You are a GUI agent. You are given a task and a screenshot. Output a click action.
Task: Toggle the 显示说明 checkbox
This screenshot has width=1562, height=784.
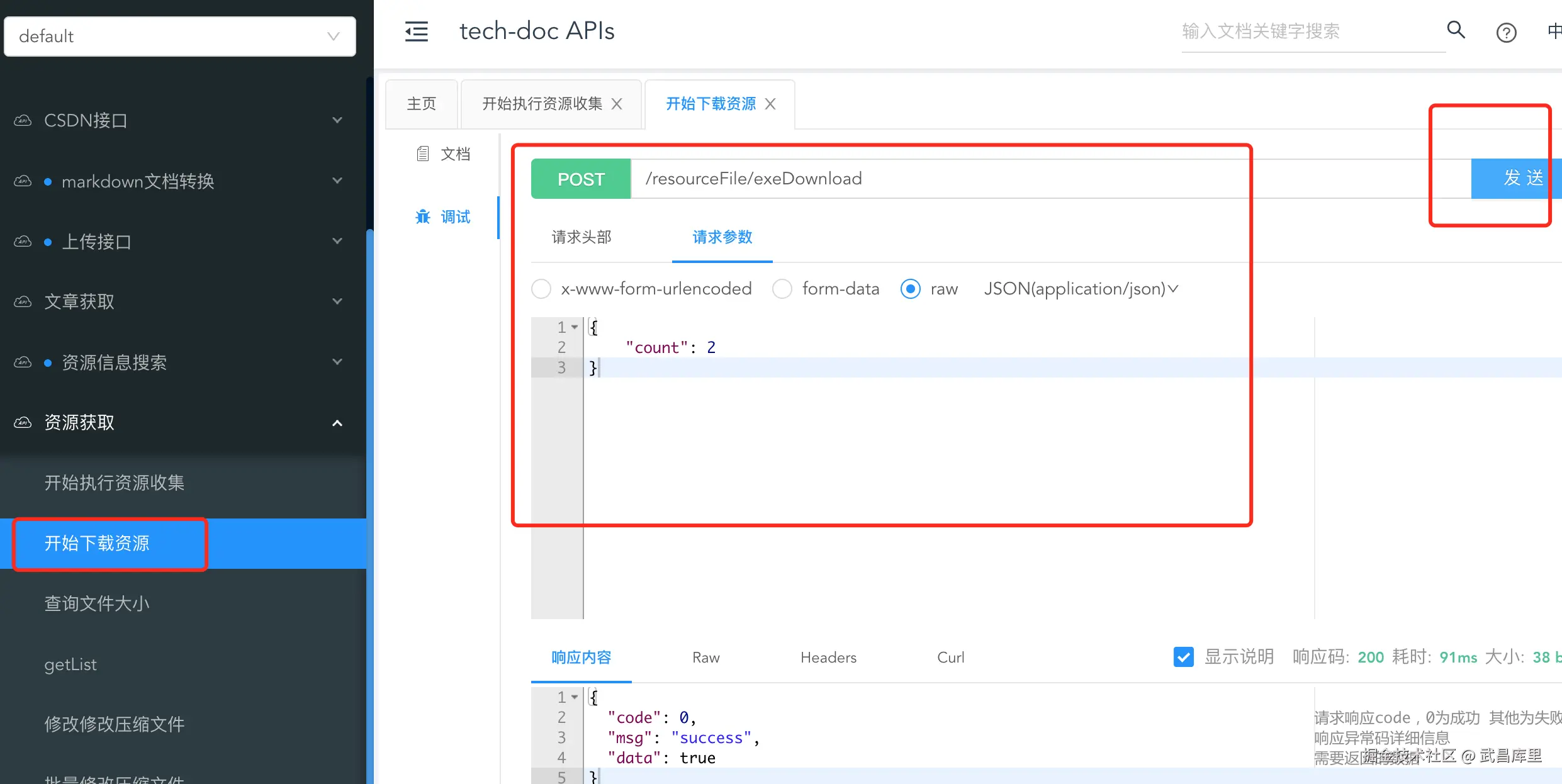(1183, 657)
